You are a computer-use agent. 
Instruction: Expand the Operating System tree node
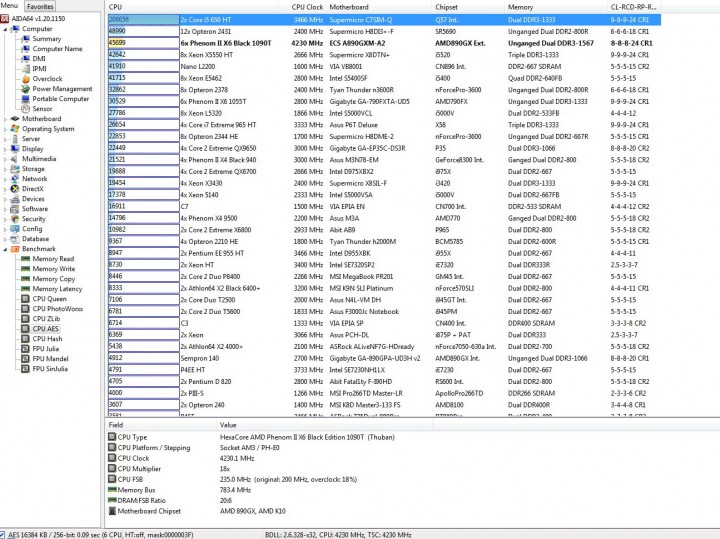click(6, 129)
